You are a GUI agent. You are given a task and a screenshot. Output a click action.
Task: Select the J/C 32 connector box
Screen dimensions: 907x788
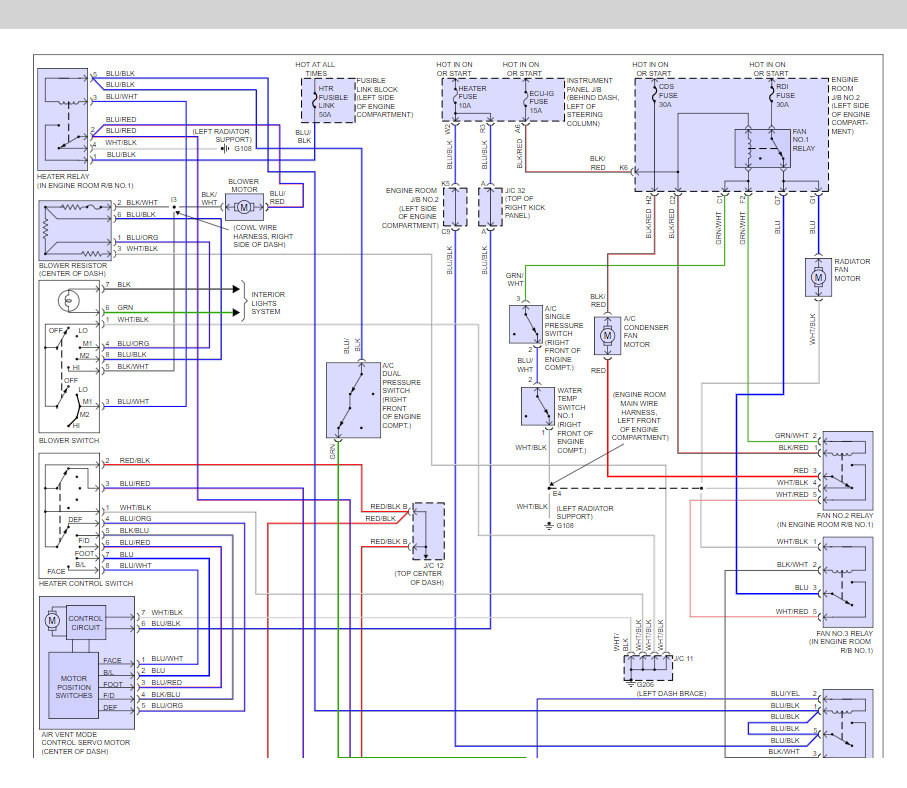pyautogui.click(x=490, y=207)
